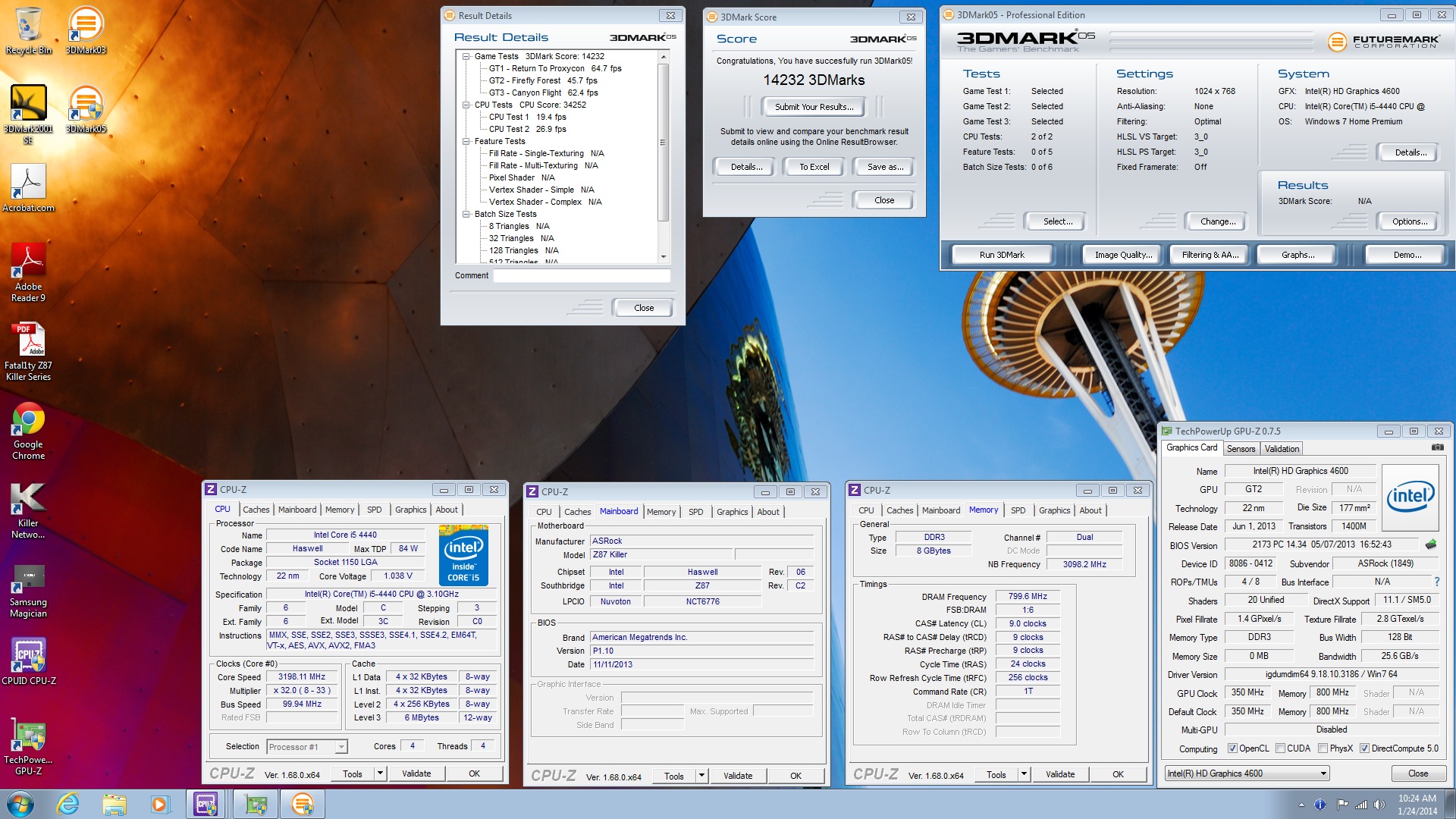
Task: Switch to the Validation tab in GPU-Z
Action: [1282, 449]
